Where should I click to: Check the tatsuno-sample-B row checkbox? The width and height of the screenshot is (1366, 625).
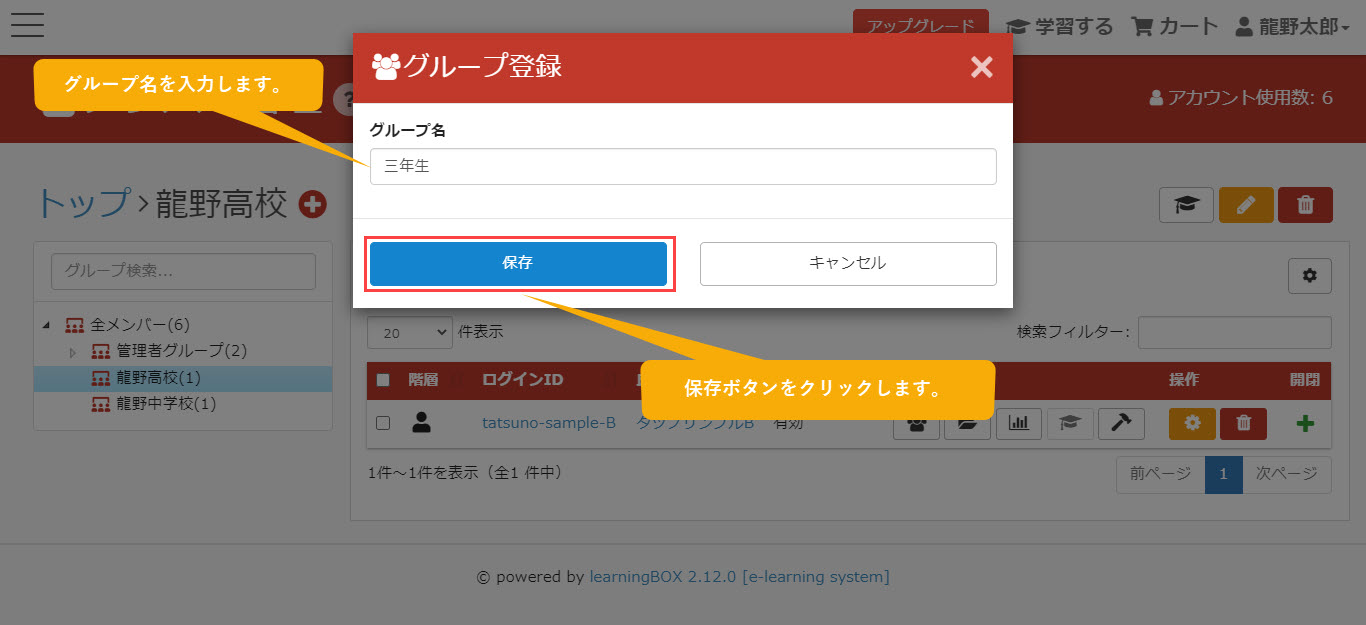click(382, 423)
